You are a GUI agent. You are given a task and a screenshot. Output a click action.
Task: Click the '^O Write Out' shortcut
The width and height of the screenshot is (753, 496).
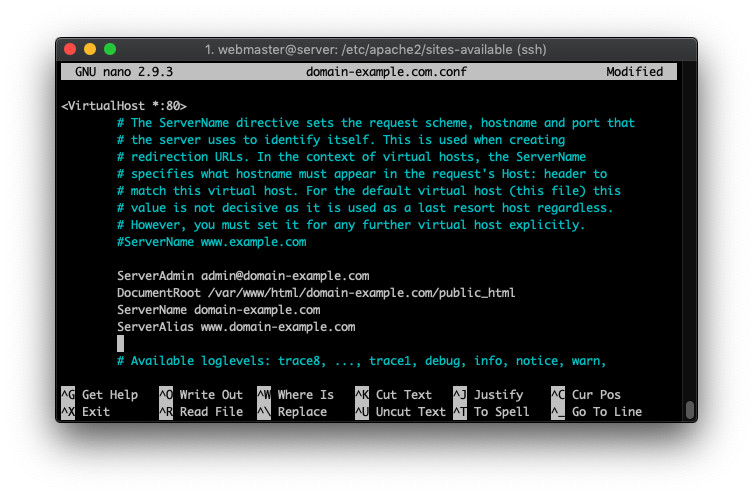pyautogui.click(x=201, y=394)
